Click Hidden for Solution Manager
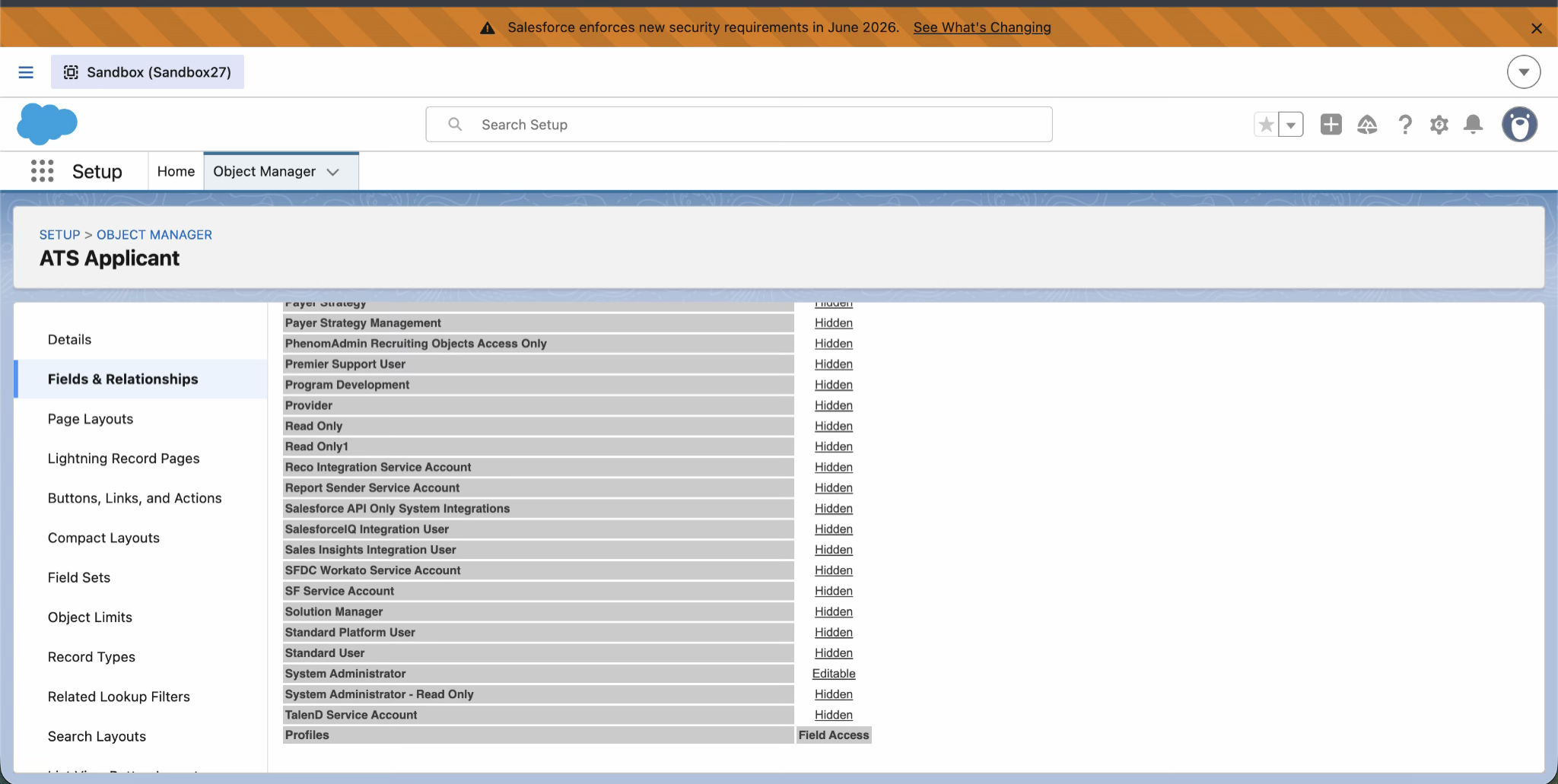Image resolution: width=1558 pixels, height=784 pixels. click(x=834, y=611)
